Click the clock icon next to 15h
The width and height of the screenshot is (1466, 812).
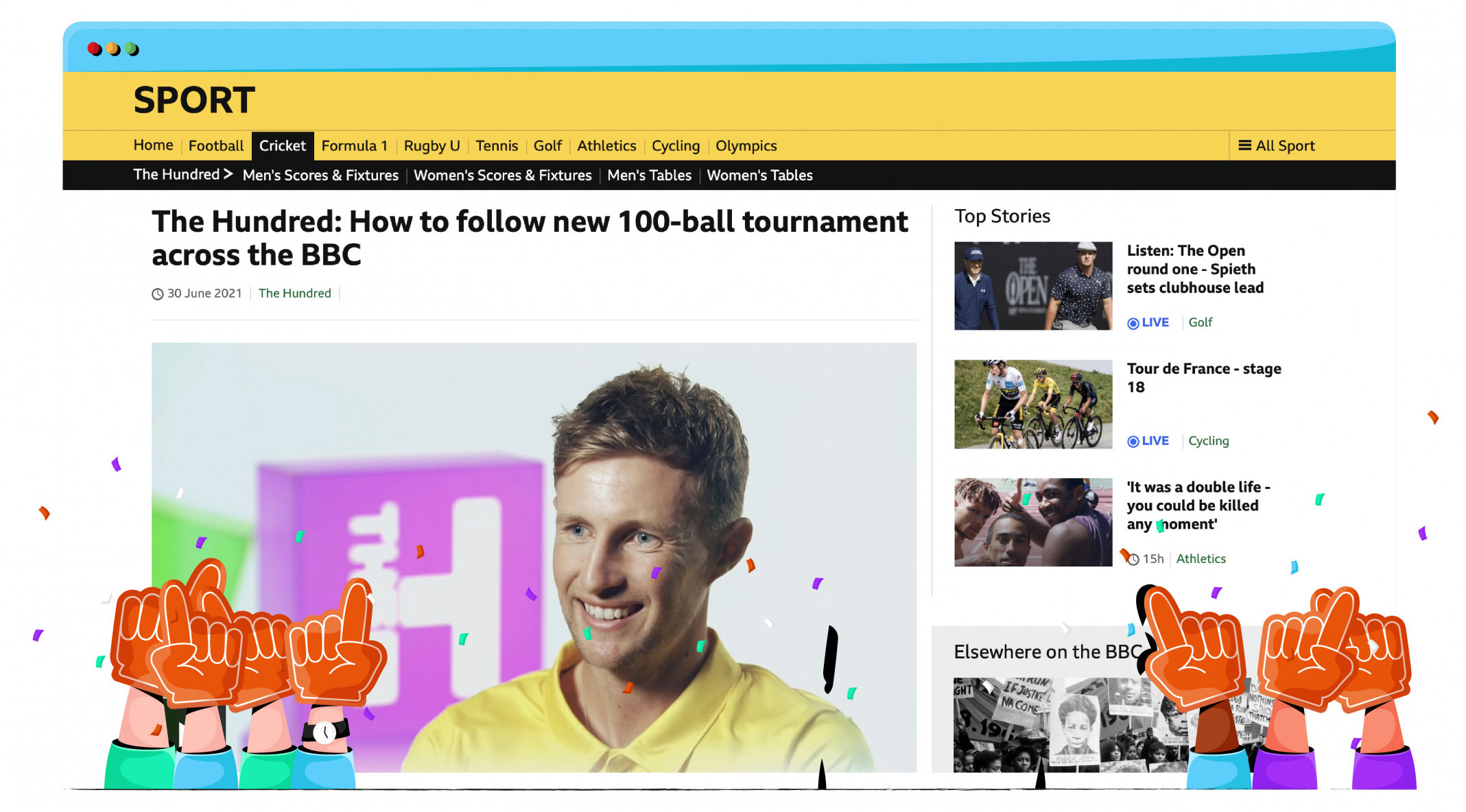point(1133,560)
